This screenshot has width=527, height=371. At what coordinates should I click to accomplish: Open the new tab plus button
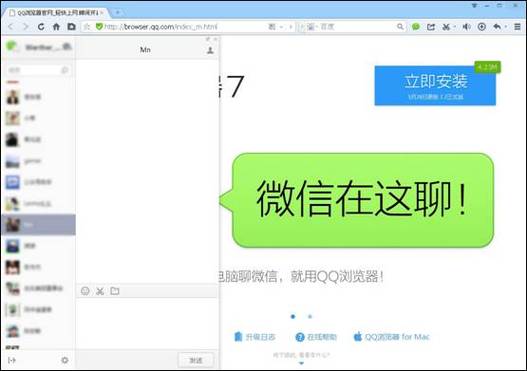118,12
